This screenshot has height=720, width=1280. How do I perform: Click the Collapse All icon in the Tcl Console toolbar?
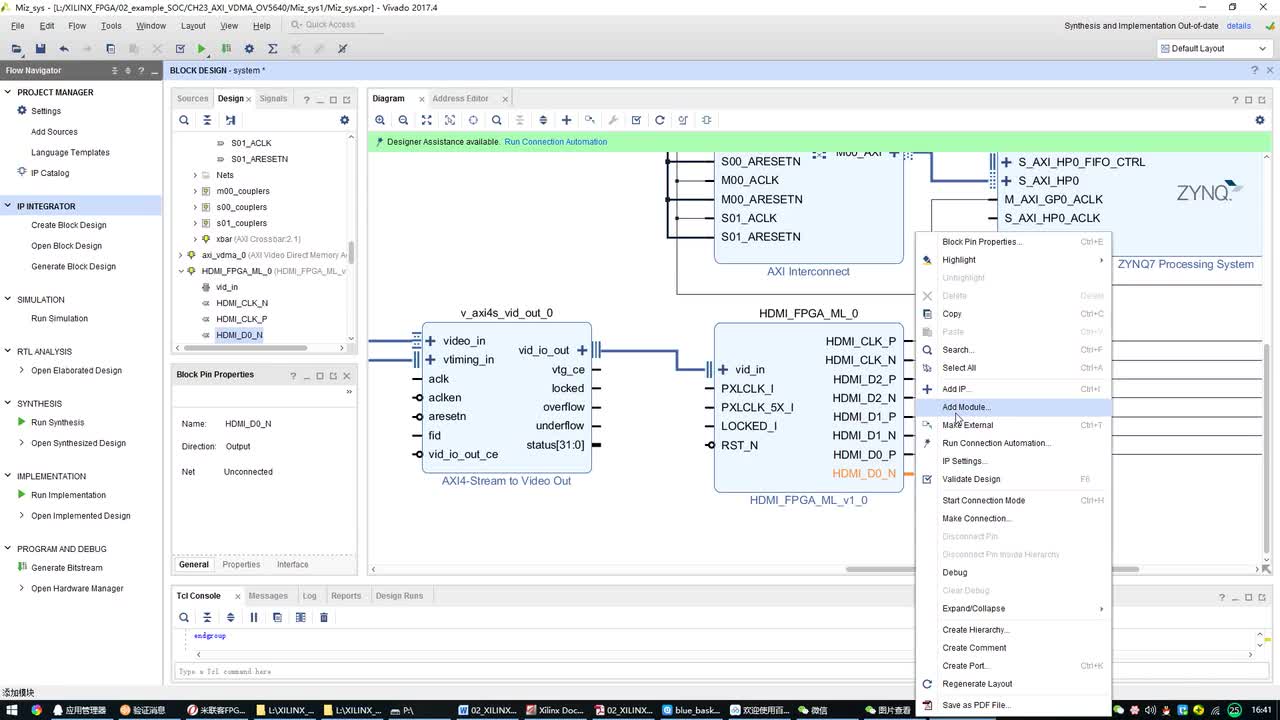tap(207, 617)
